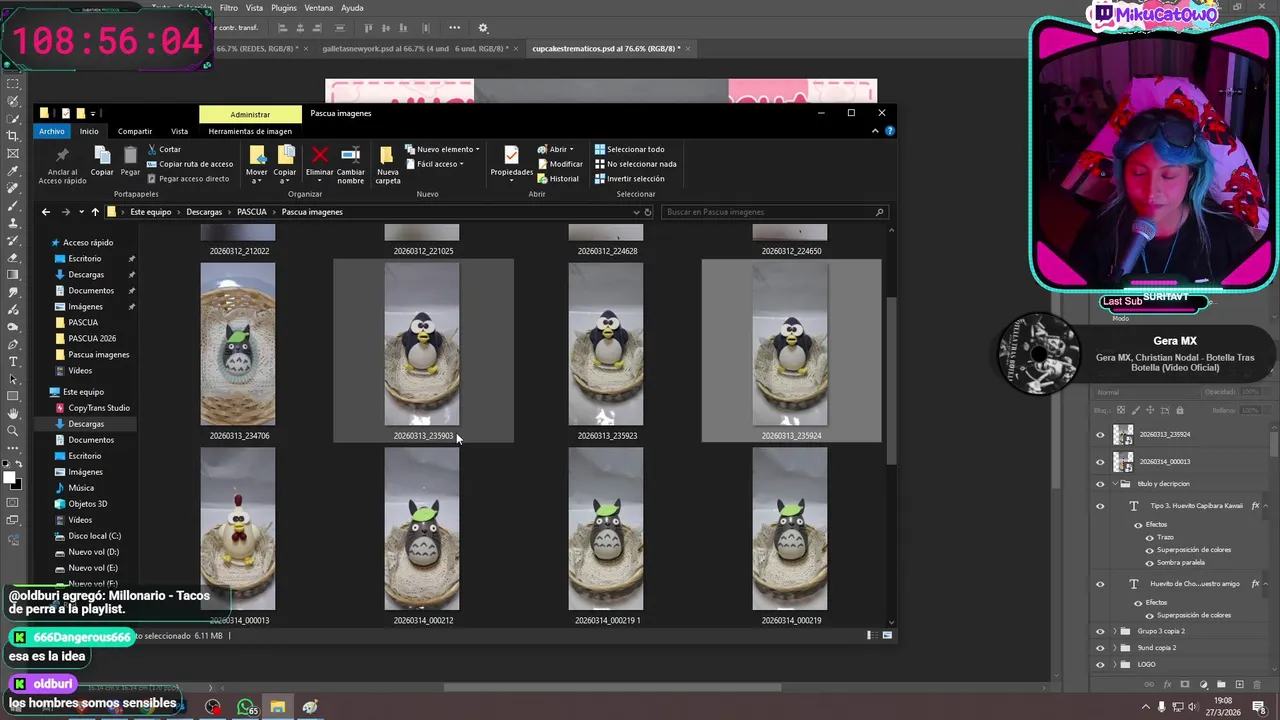The width and height of the screenshot is (1280, 720).
Task: Open address bar history dropdown arrow
Action: (x=636, y=212)
